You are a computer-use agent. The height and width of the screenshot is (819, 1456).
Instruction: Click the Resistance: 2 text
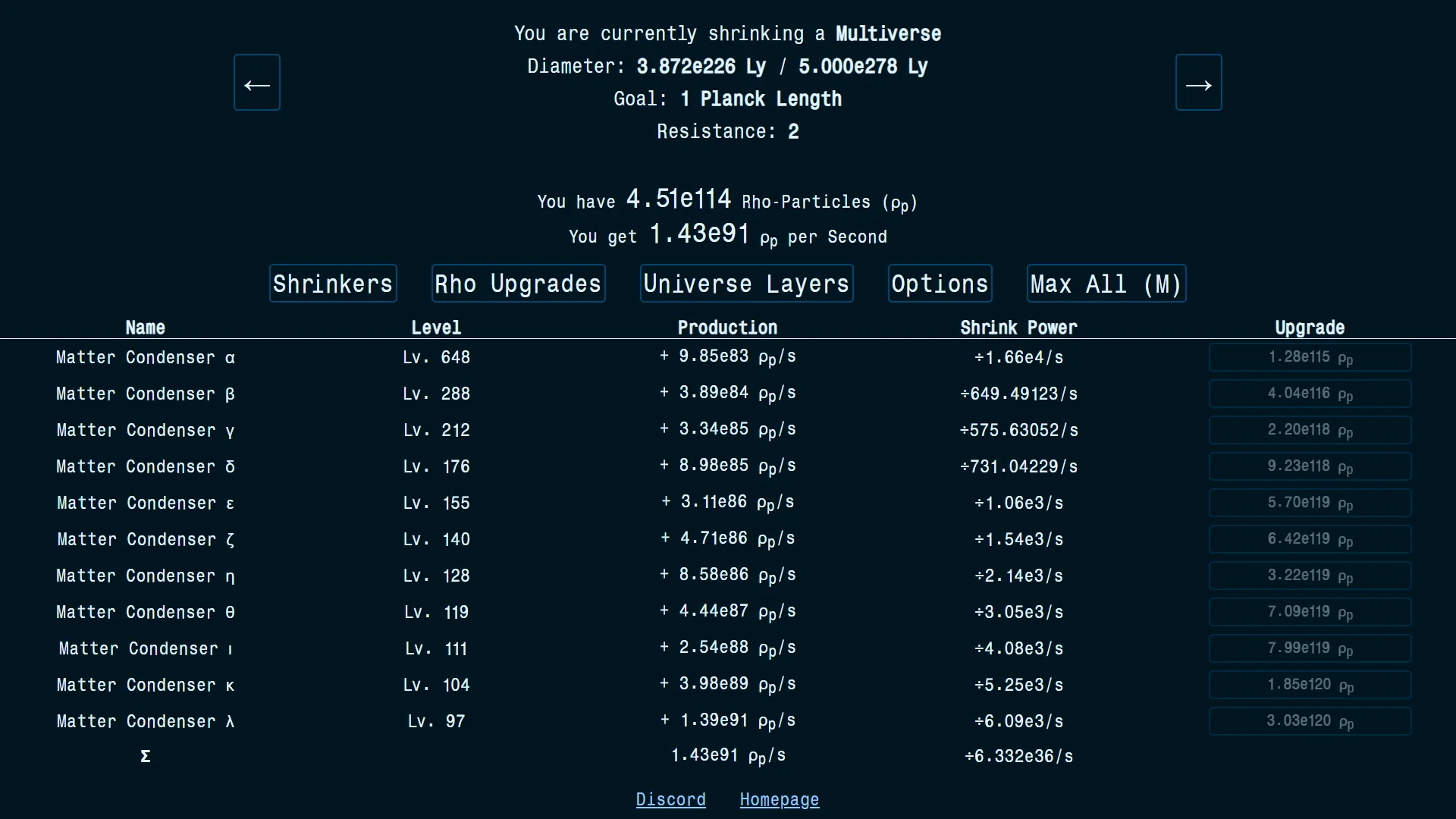(x=727, y=131)
